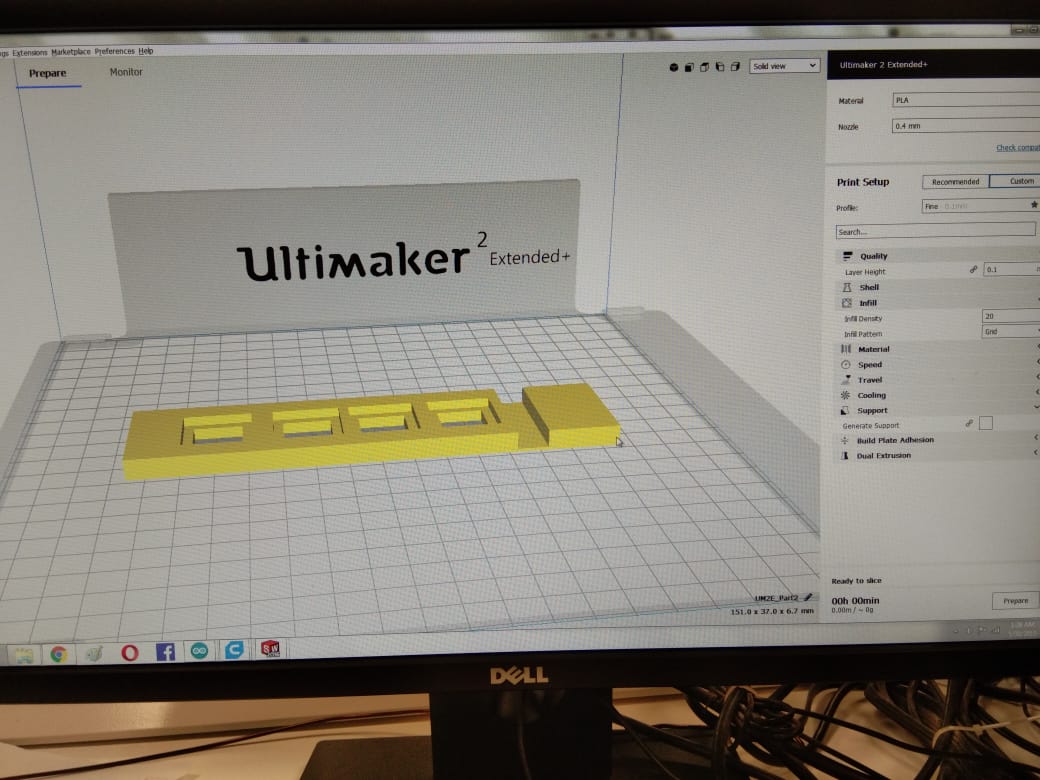
Task: Click the Prepare slice button
Action: 1015,601
